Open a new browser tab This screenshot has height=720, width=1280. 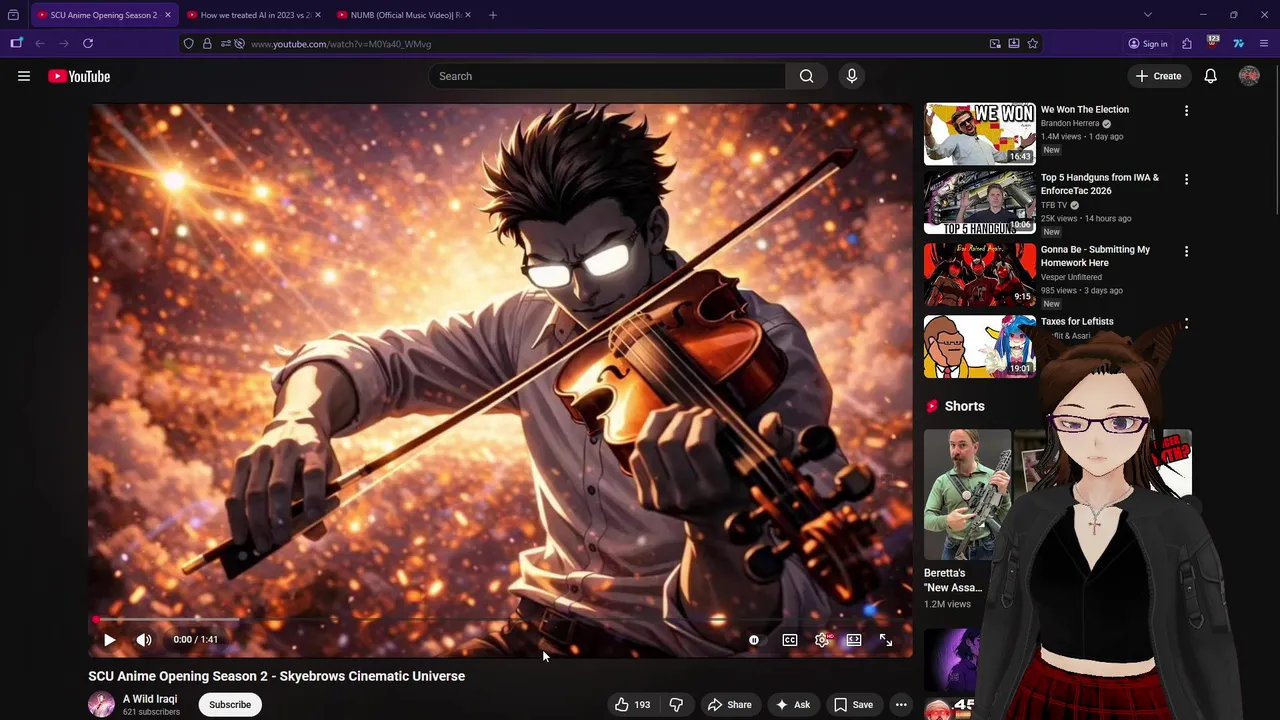pos(493,15)
